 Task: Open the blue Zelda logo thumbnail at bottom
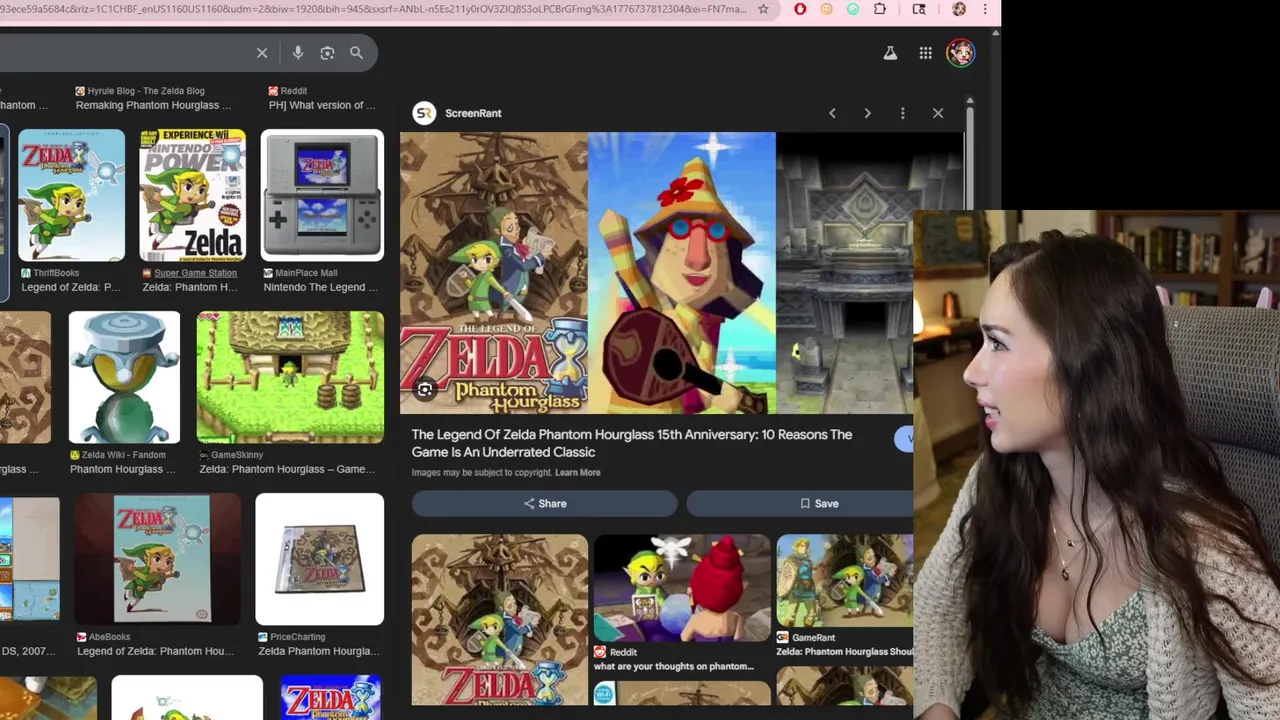331,698
